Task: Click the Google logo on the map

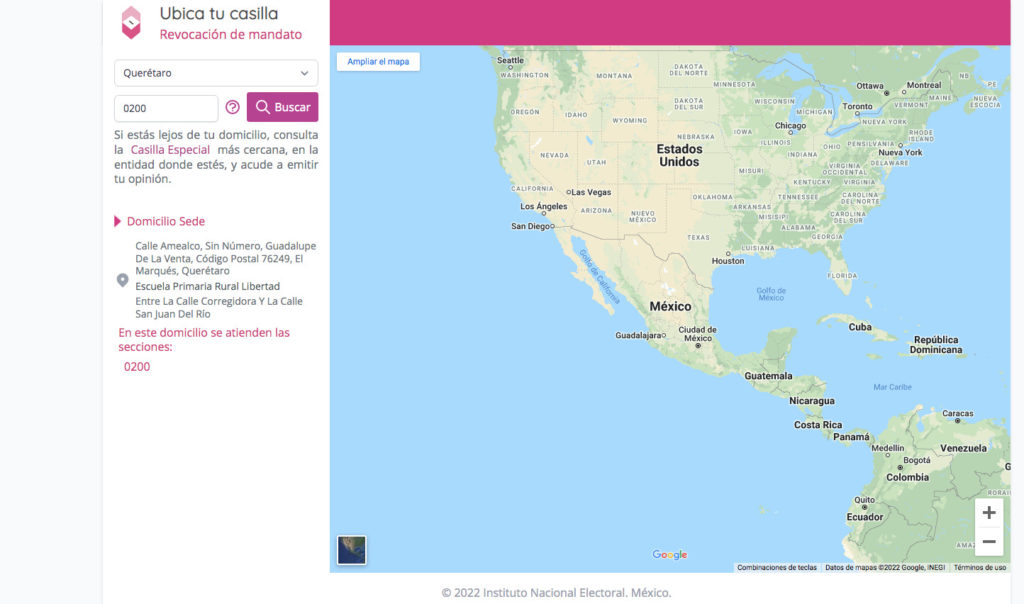Action: point(669,554)
